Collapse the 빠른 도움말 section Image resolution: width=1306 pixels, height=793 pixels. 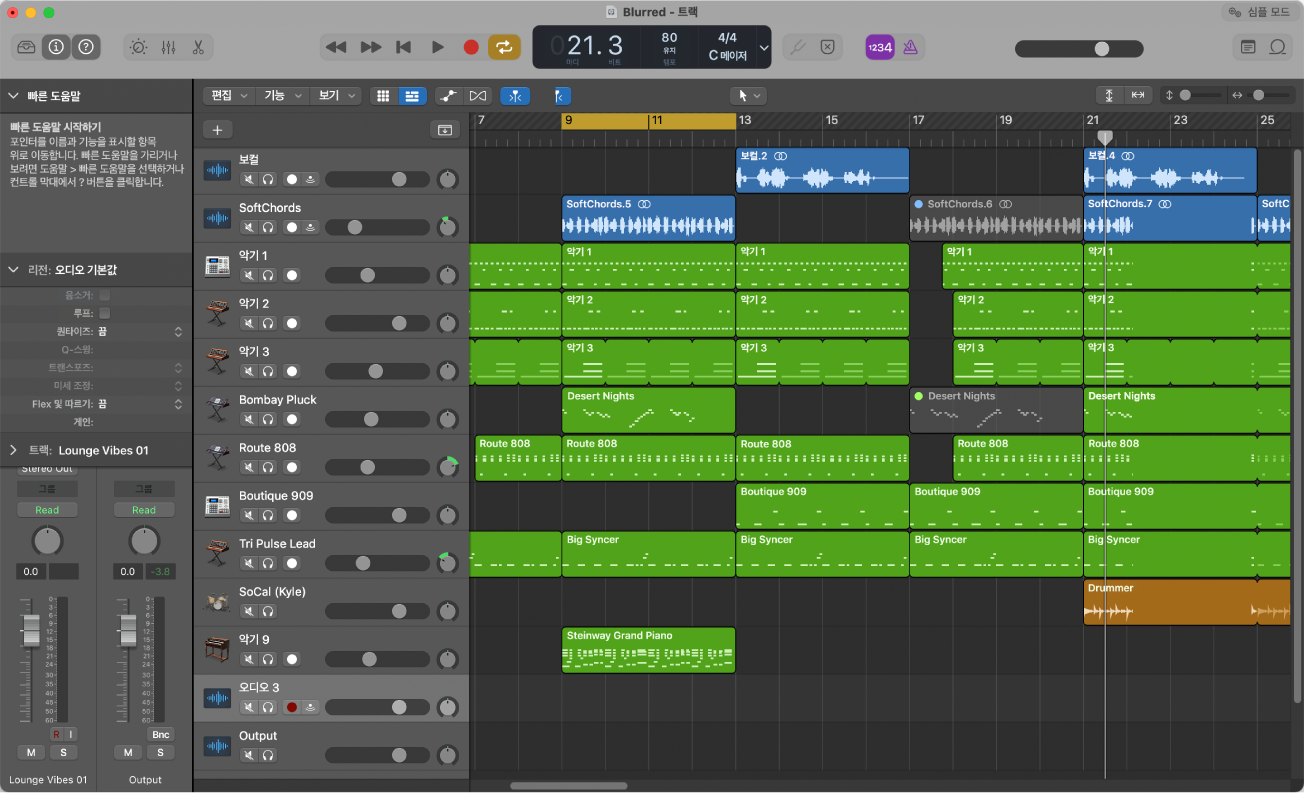click(x=14, y=96)
